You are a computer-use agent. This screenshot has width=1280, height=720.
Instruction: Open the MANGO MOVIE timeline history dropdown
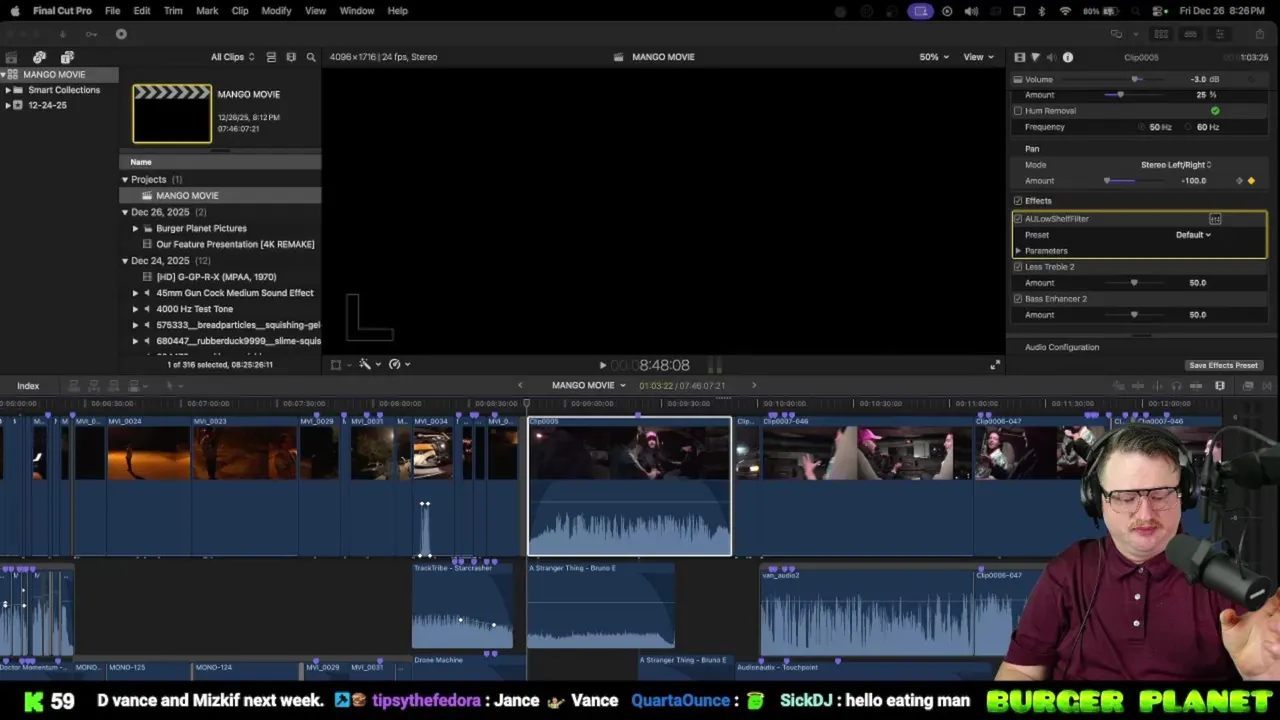pos(588,386)
